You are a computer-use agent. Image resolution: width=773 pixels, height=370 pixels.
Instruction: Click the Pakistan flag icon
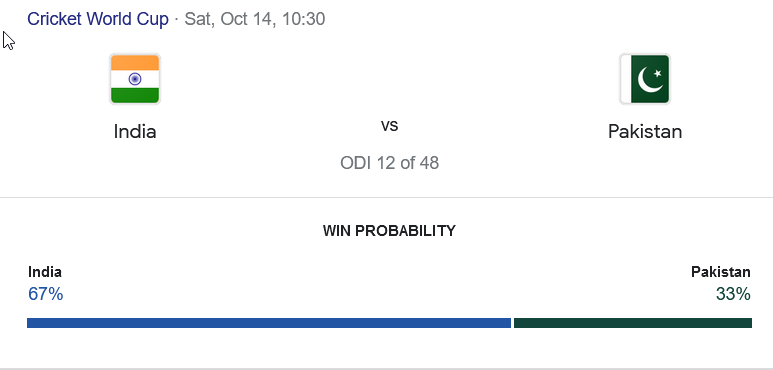(645, 79)
